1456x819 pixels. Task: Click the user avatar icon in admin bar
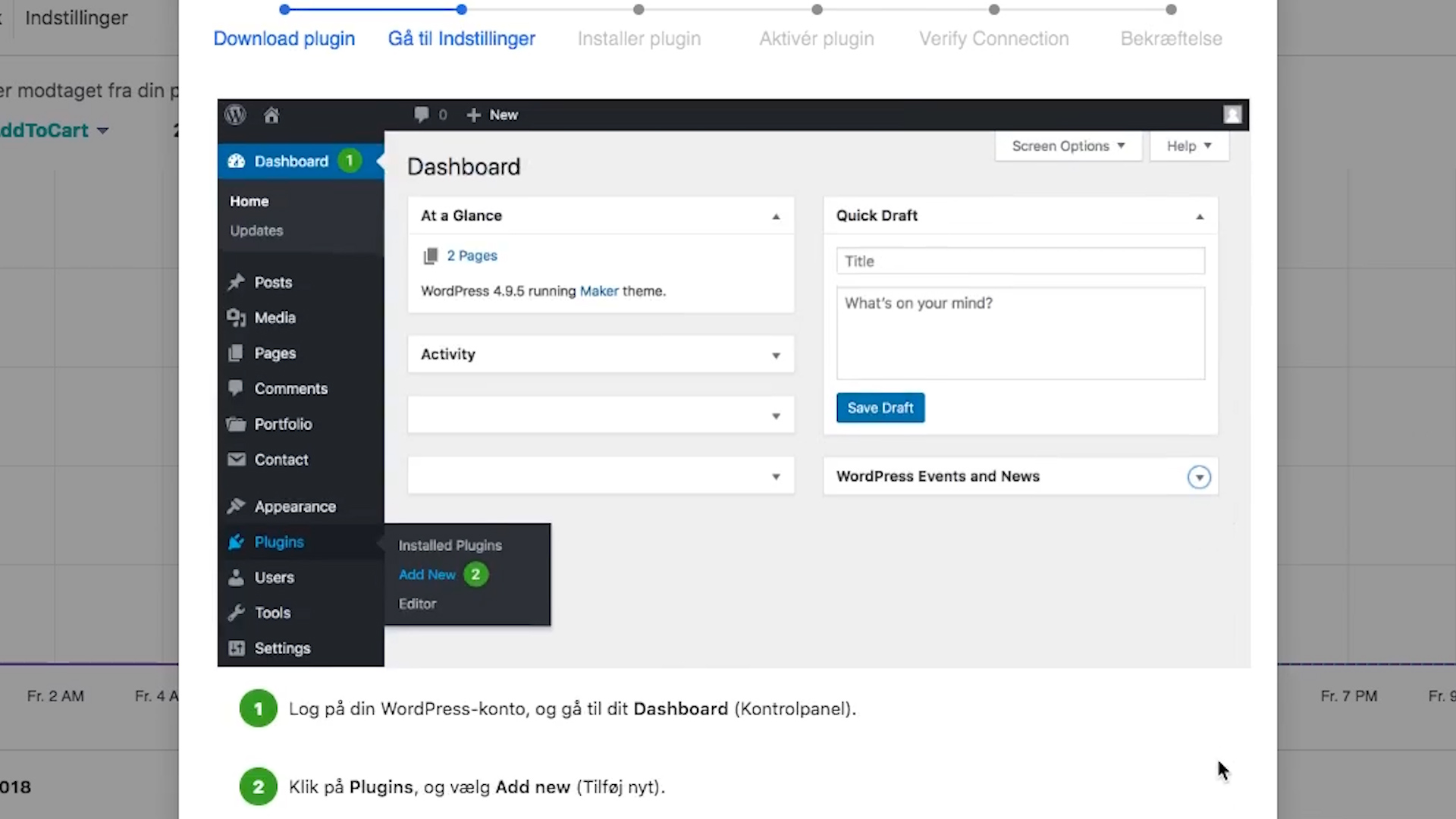[1232, 115]
